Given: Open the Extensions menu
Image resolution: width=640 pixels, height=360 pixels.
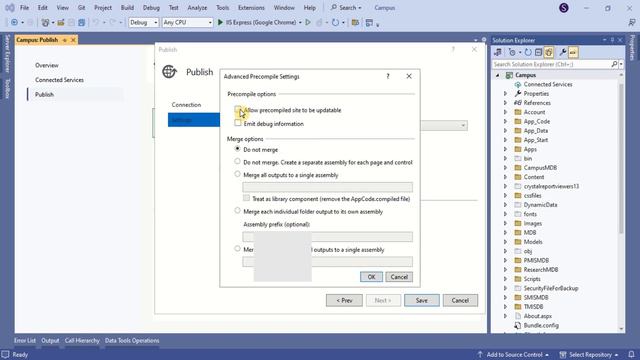Looking at the screenshot, I should (251, 8).
